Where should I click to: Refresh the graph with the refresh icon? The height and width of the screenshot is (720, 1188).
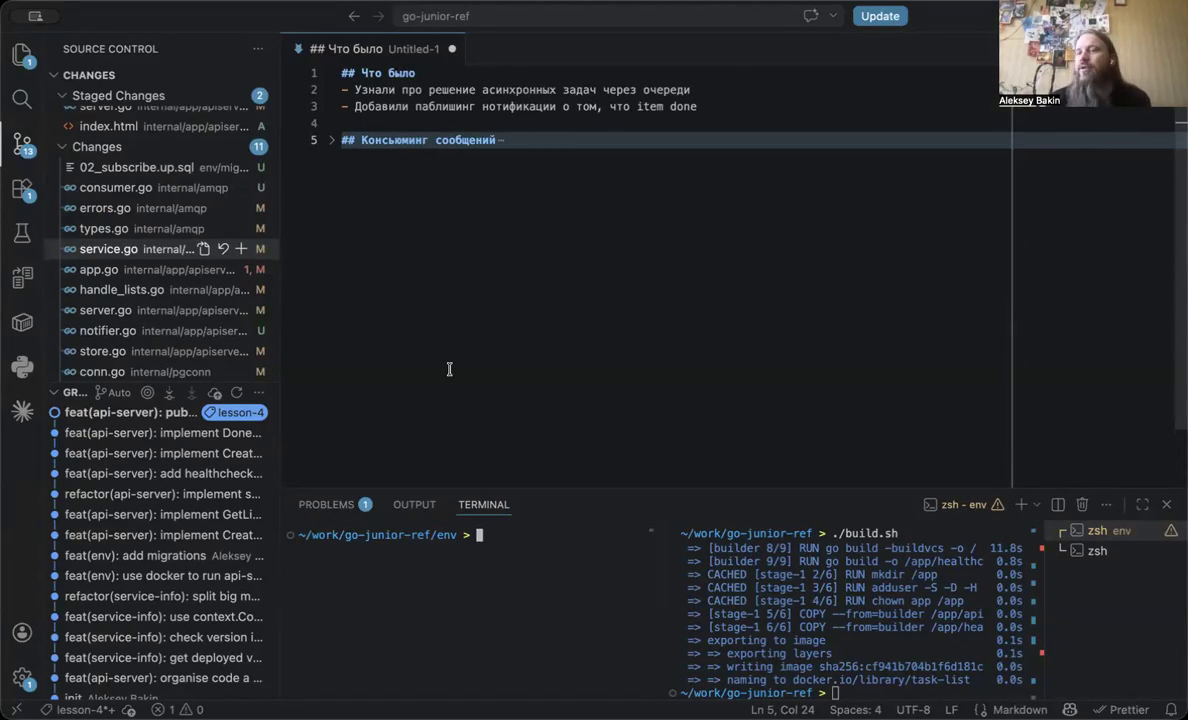point(236,393)
